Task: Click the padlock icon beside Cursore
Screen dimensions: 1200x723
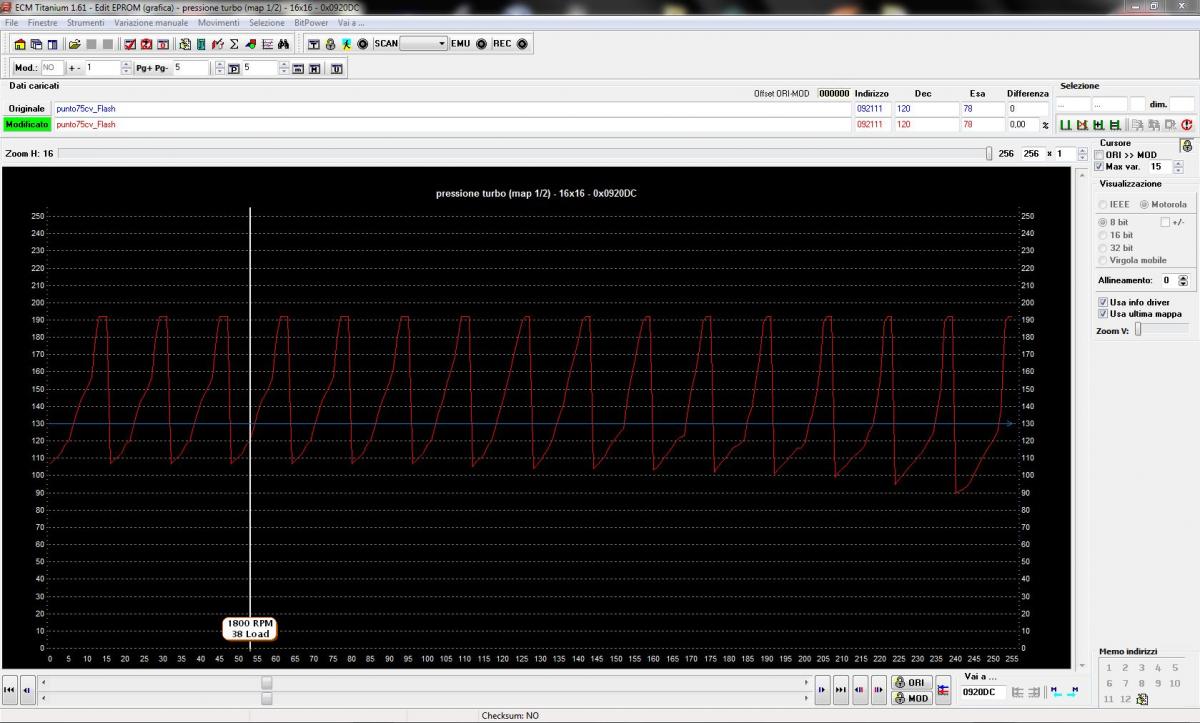Action: [1187, 146]
